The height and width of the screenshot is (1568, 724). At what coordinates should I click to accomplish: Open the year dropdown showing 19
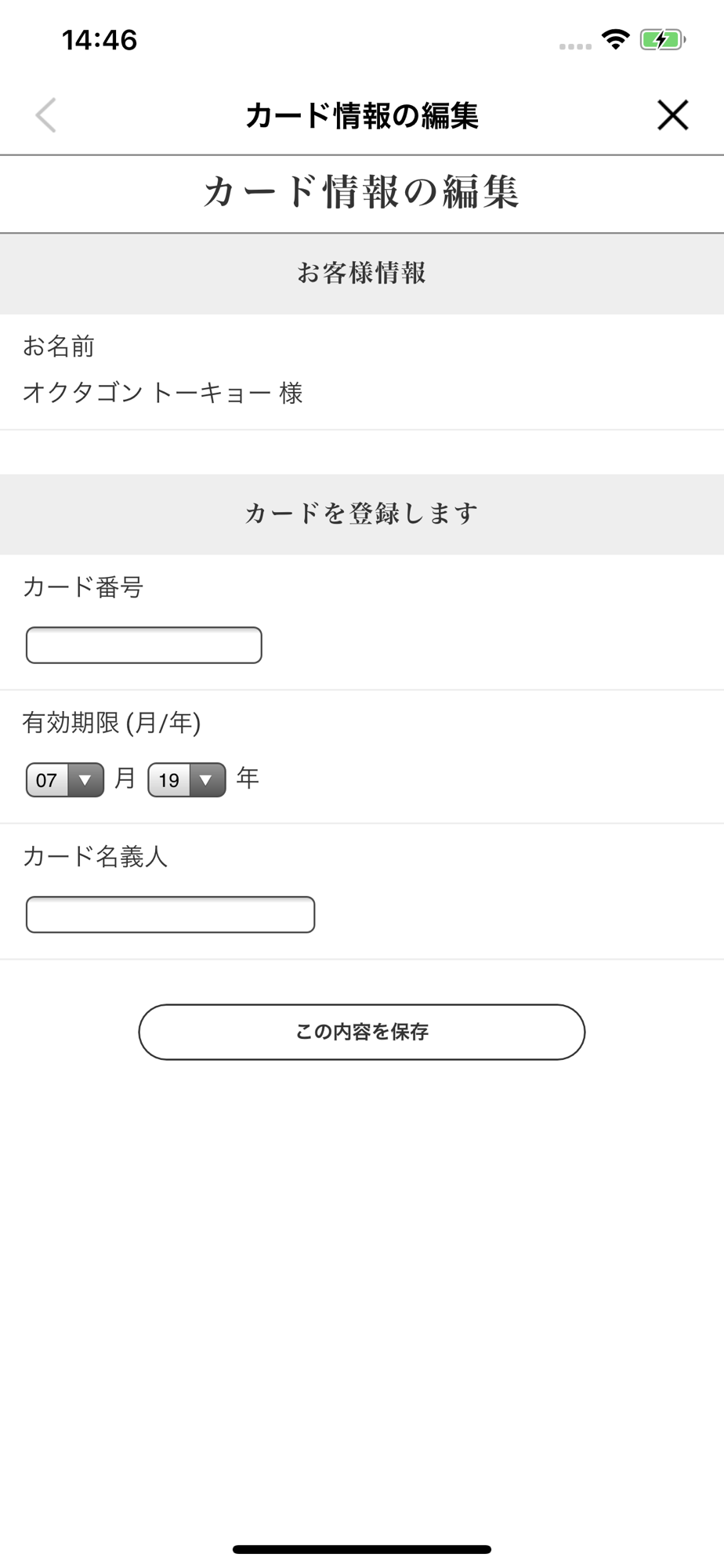click(187, 780)
